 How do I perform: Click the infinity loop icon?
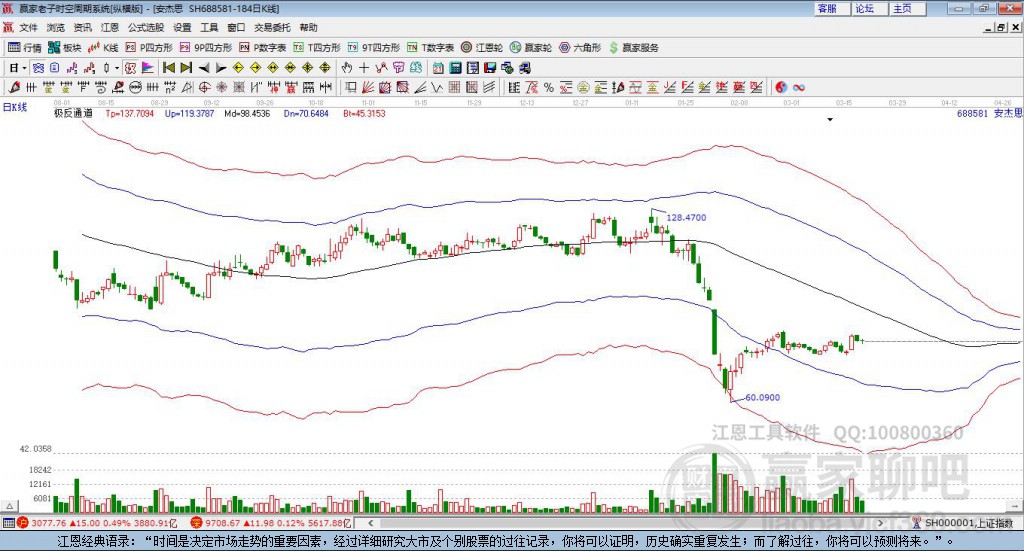(799, 87)
